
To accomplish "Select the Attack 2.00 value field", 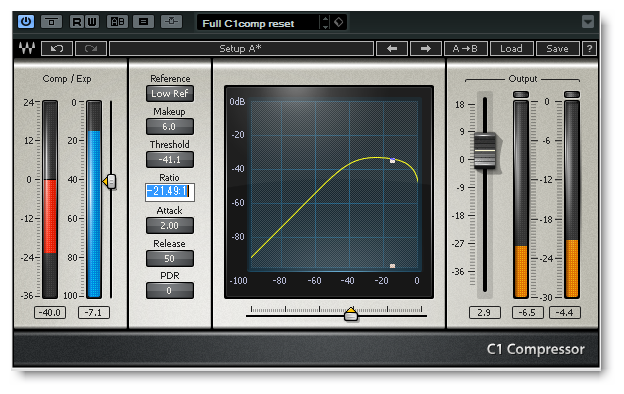I will [x=170, y=226].
